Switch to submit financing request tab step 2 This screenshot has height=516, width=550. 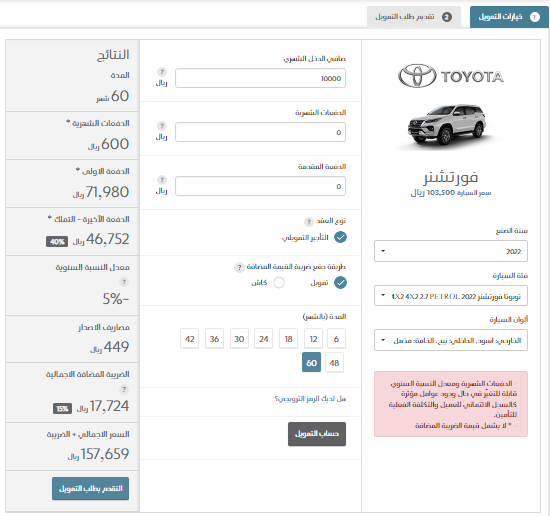point(414,17)
